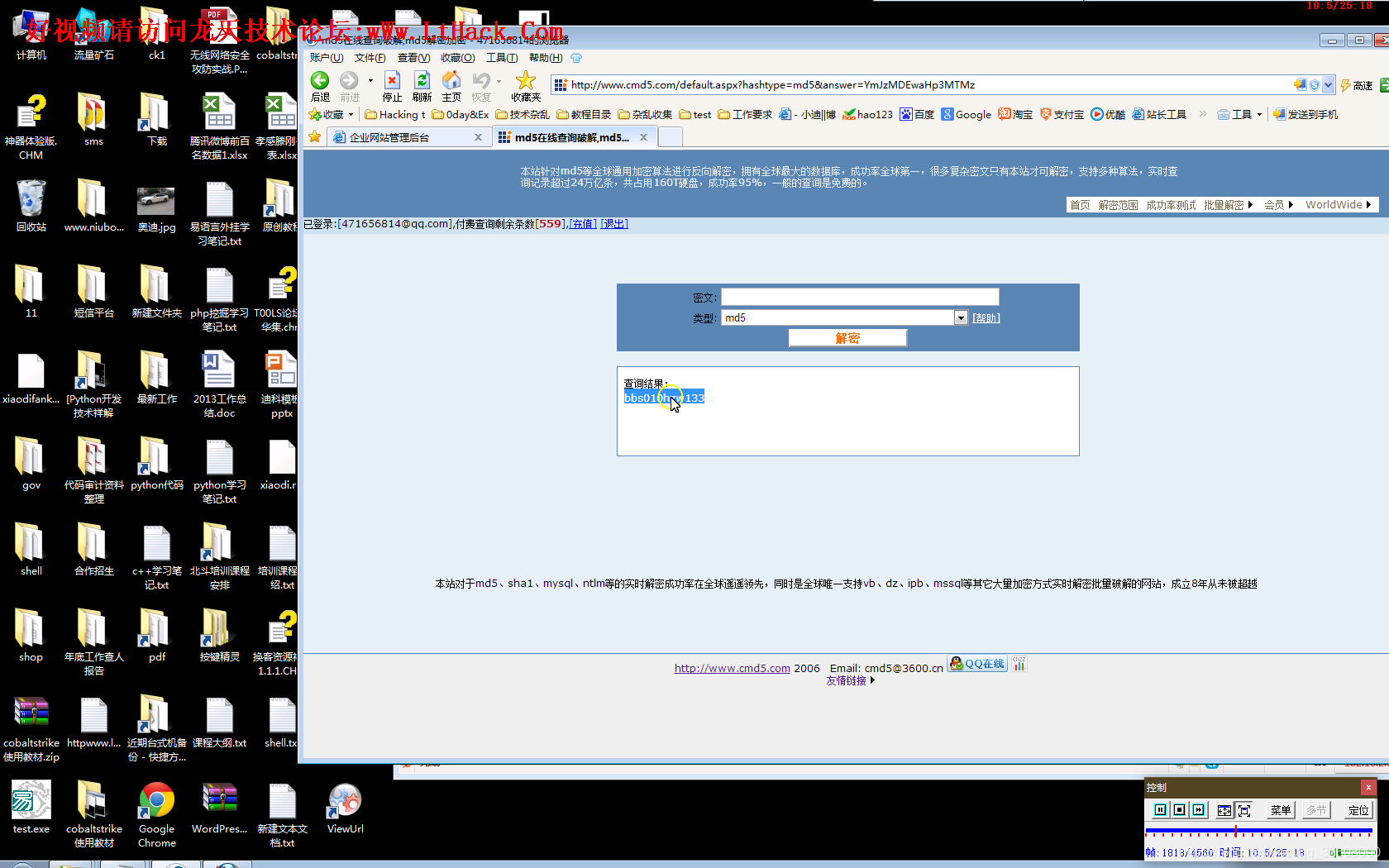Toggle fit-to-window view in 控制 panel
This screenshot has width=1389, height=868.
pyautogui.click(x=1224, y=810)
